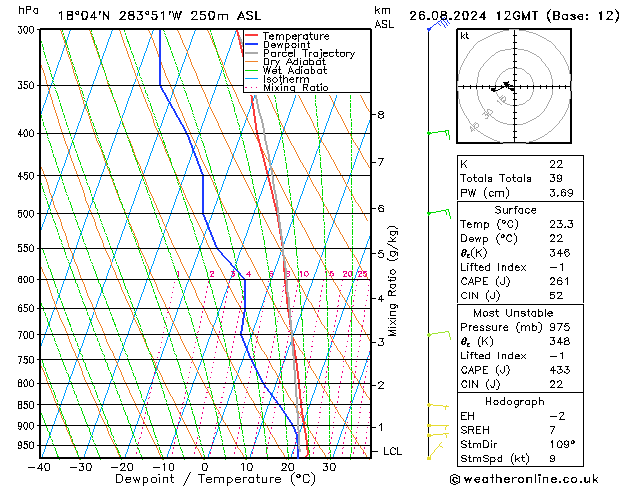Click the wind barb at 300 hPa

[x=436, y=24]
